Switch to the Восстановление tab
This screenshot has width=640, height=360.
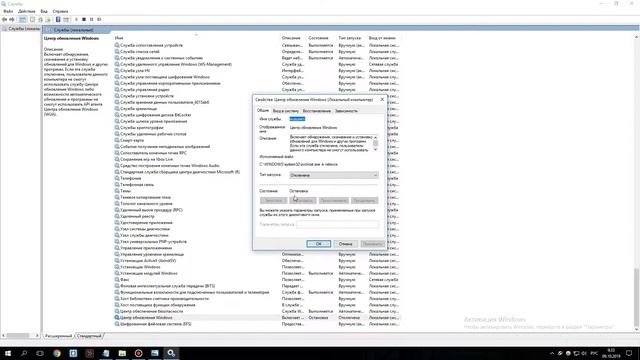(317, 111)
